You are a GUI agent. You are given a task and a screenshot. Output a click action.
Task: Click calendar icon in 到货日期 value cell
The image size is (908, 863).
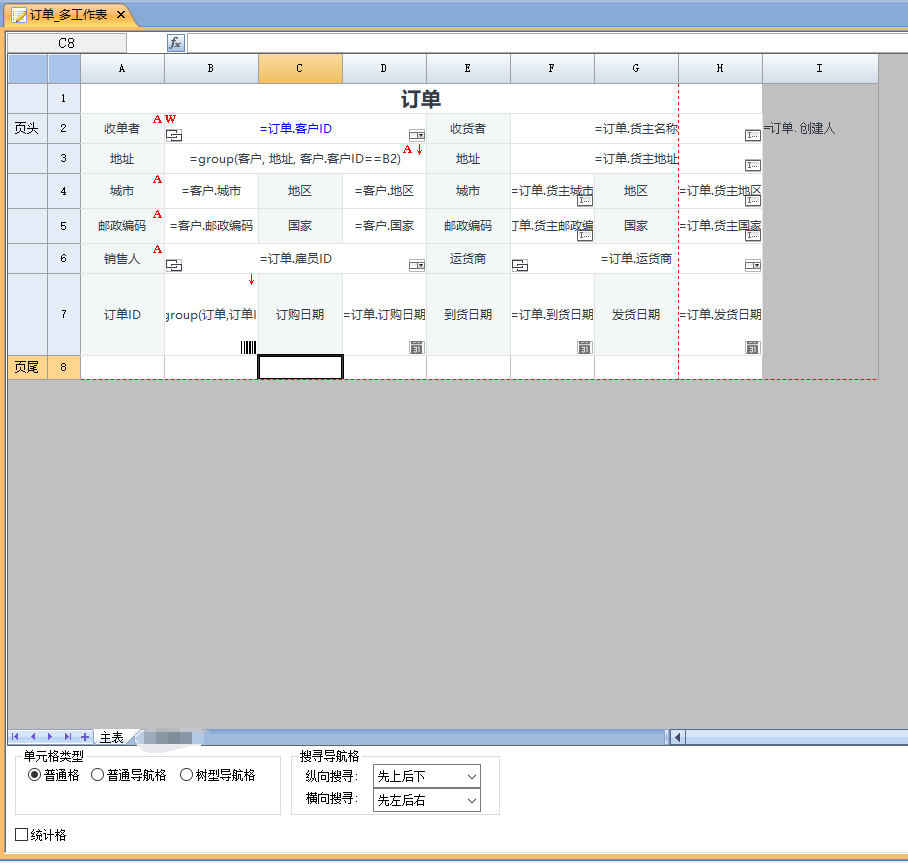584,347
